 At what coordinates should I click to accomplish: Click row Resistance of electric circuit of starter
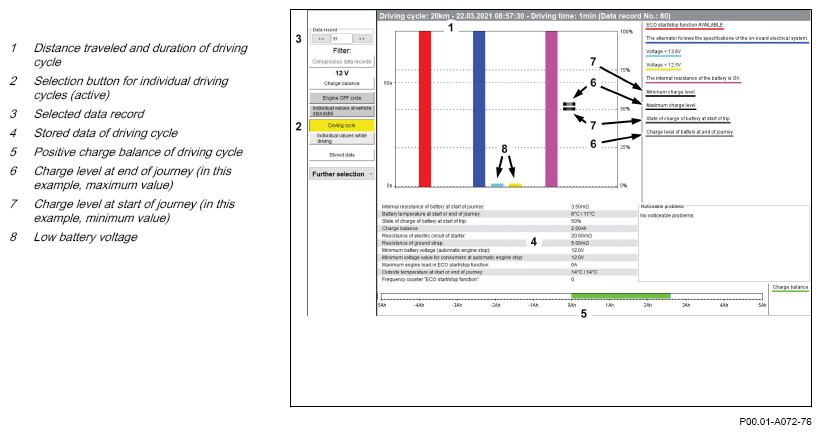pos(507,236)
